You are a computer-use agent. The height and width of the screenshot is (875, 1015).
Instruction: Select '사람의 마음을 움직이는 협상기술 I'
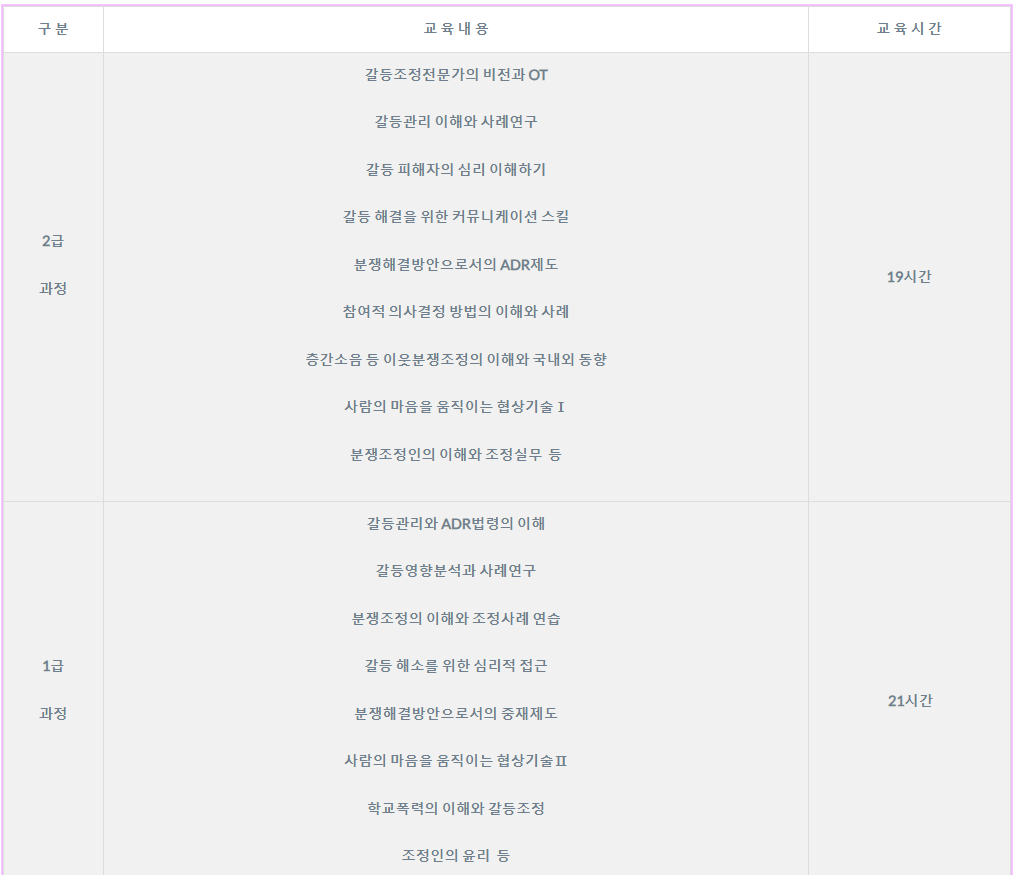point(456,407)
